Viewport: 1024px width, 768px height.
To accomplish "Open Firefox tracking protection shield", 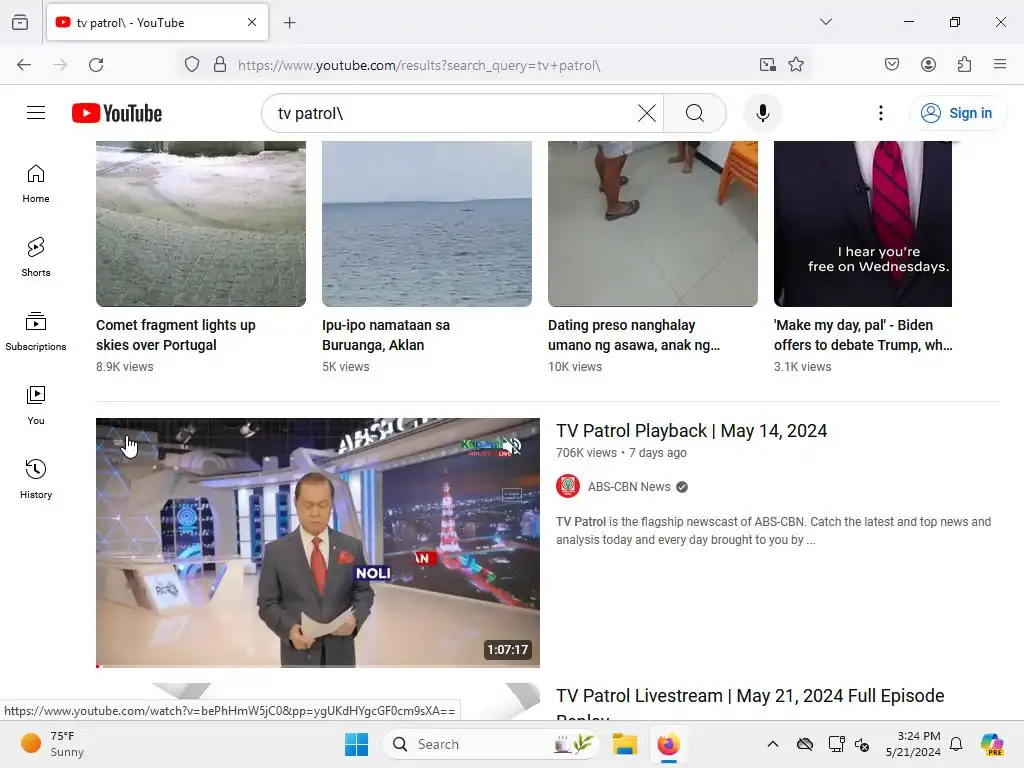I will (191, 65).
